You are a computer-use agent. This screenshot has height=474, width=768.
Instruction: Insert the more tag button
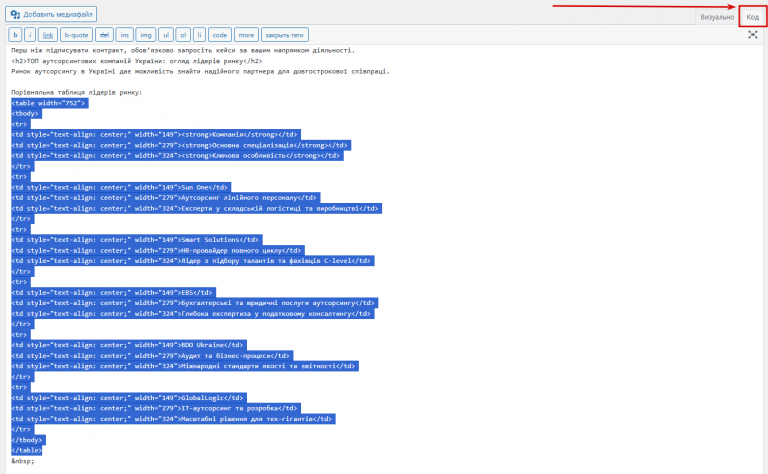point(246,35)
